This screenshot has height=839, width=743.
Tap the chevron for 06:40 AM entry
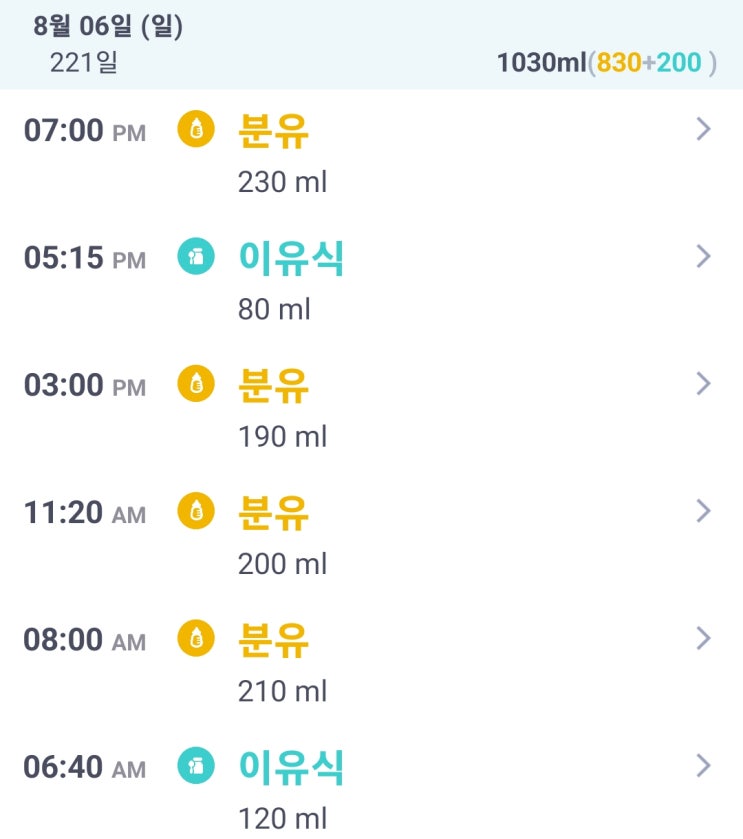[x=703, y=766]
